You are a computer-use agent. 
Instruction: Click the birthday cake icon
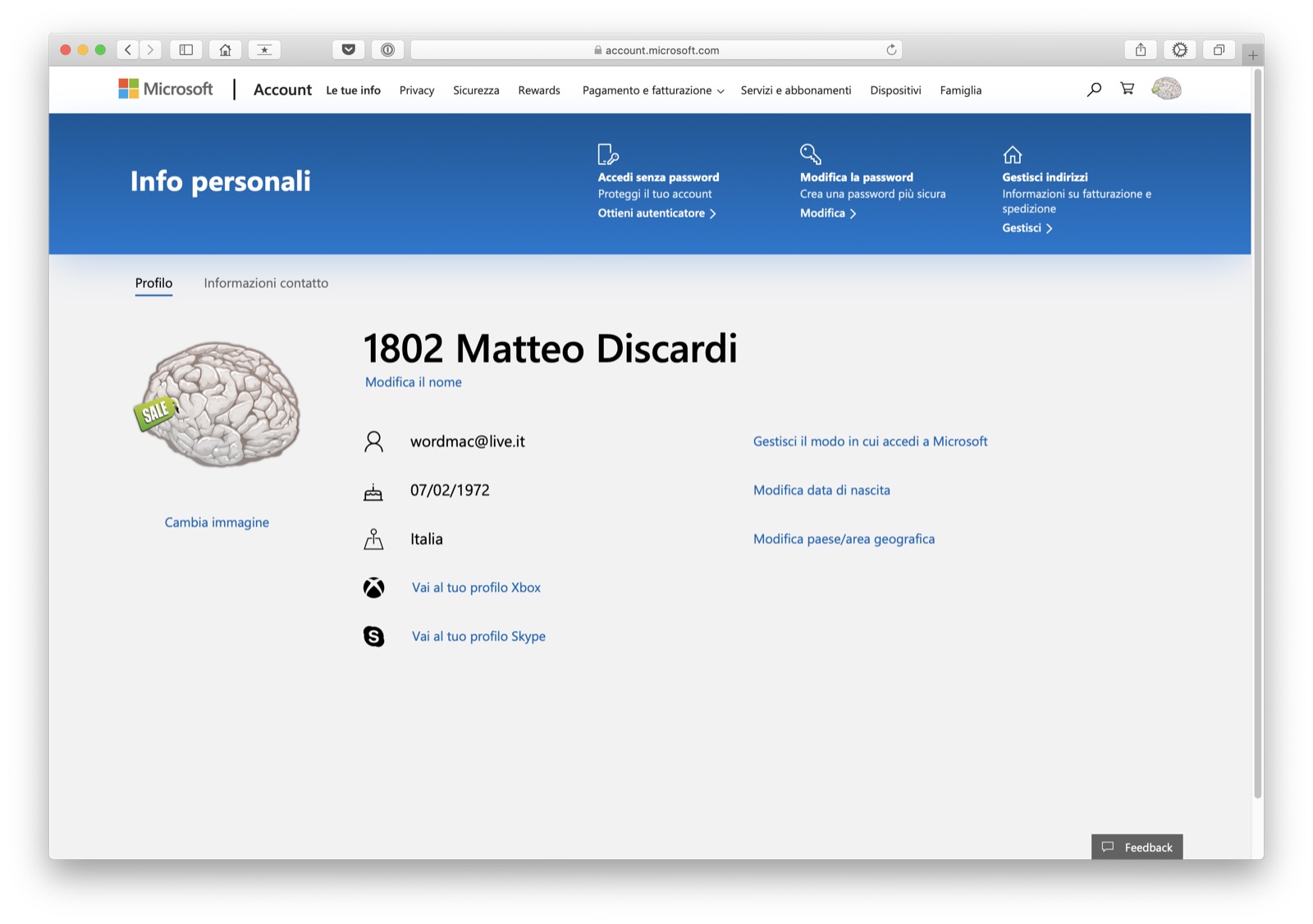pyautogui.click(x=373, y=492)
